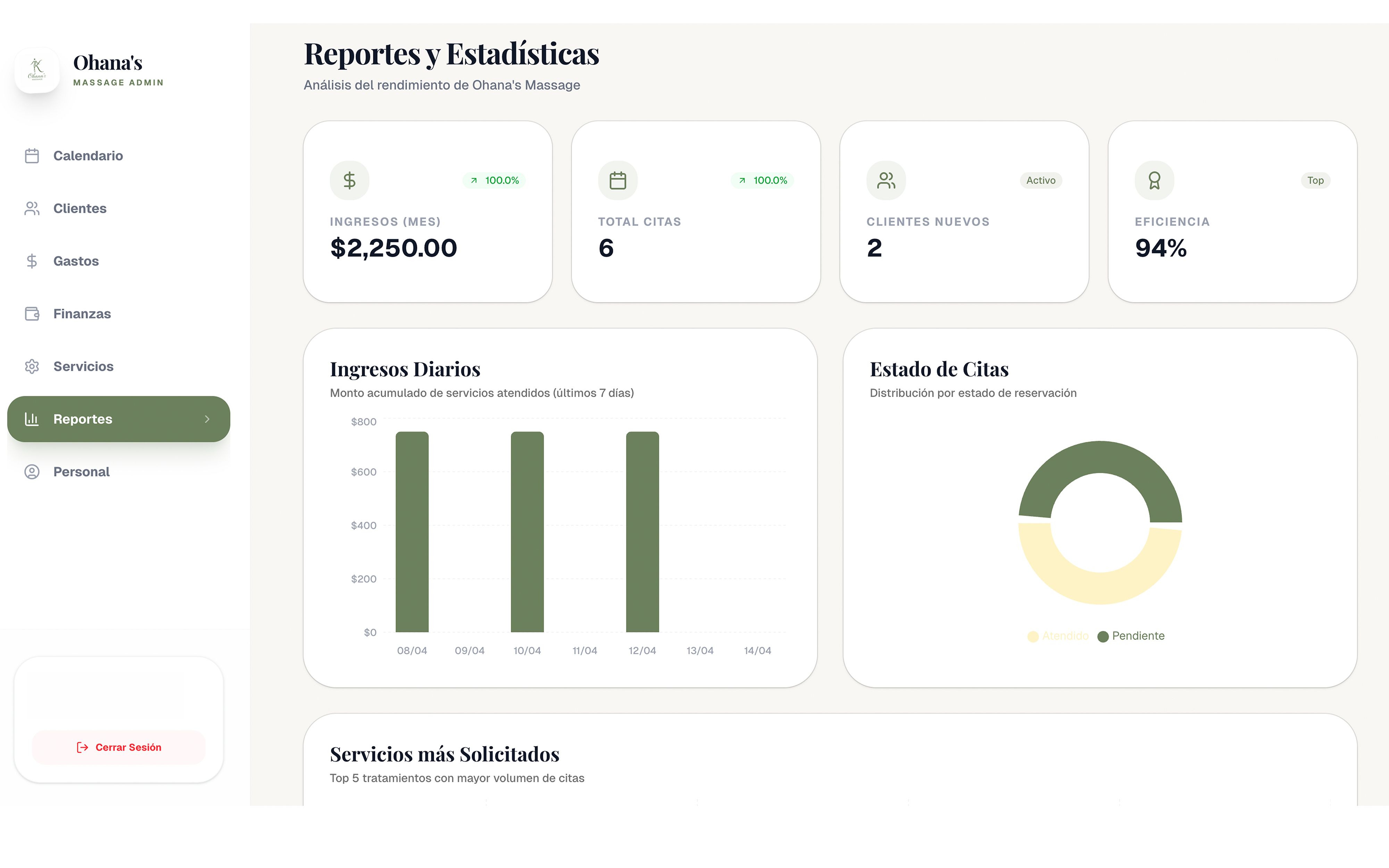Click the calendar icon on Total Citas card
Viewport: 1389px width, 868px height.
pyautogui.click(x=618, y=181)
